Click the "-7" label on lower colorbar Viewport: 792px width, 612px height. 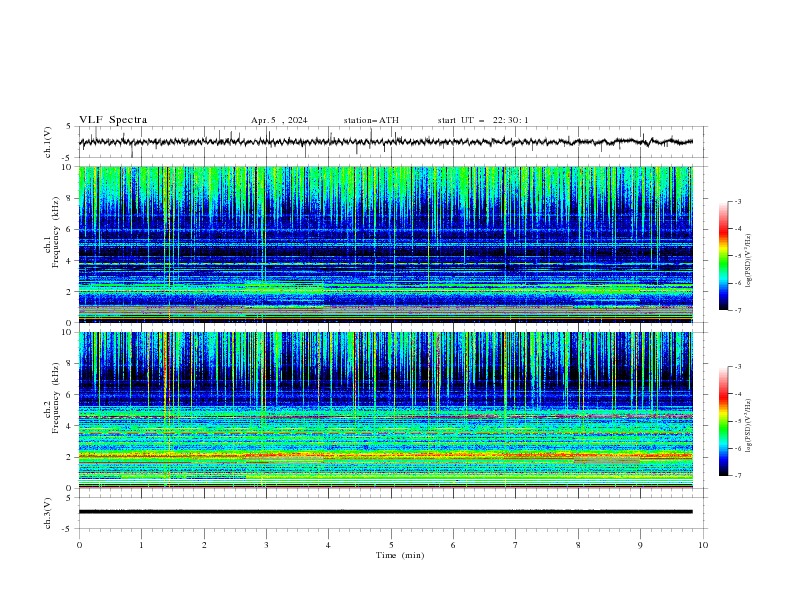tap(737, 475)
